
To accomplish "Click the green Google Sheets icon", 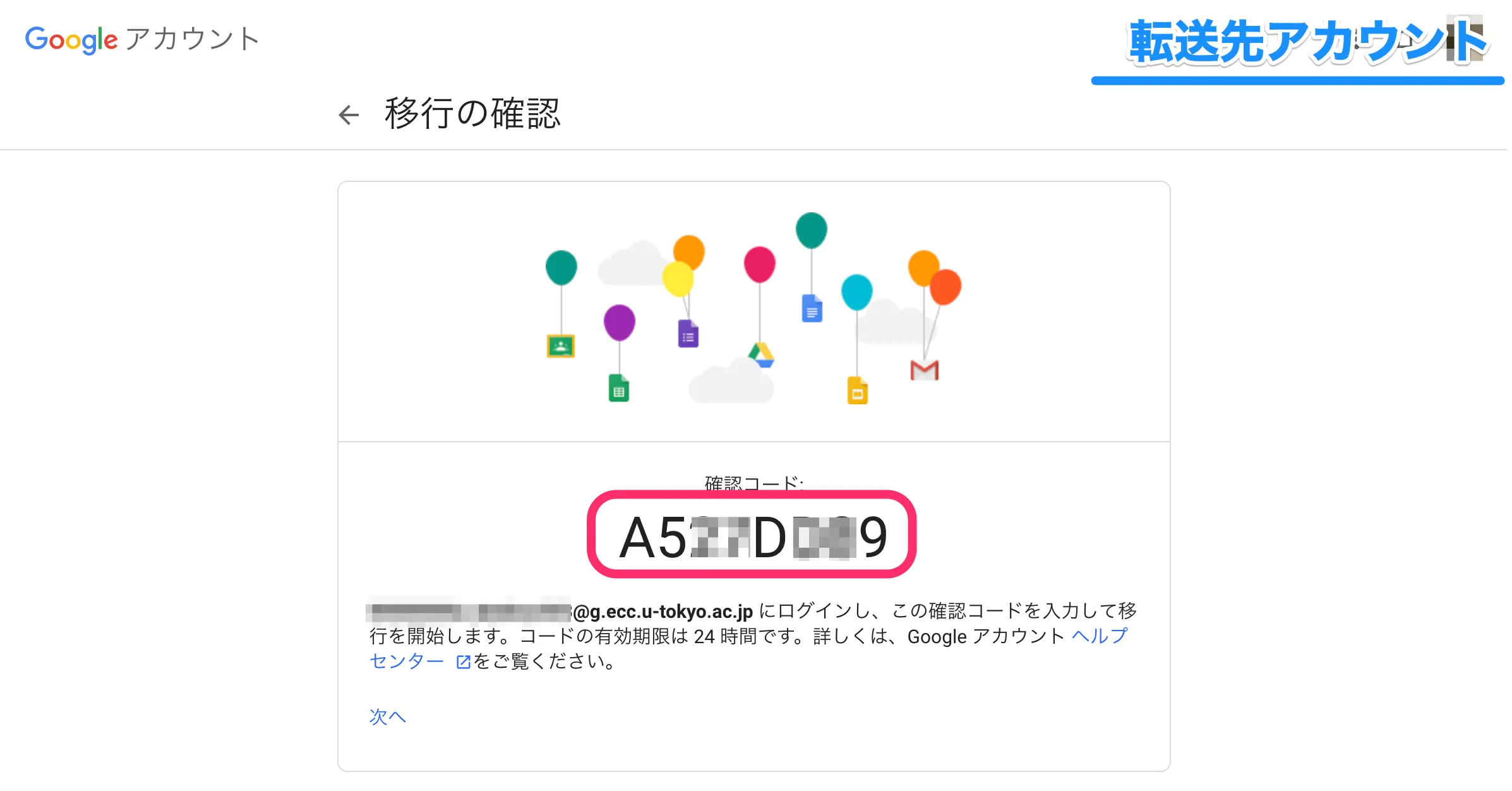I will pyautogui.click(x=619, y=388).
